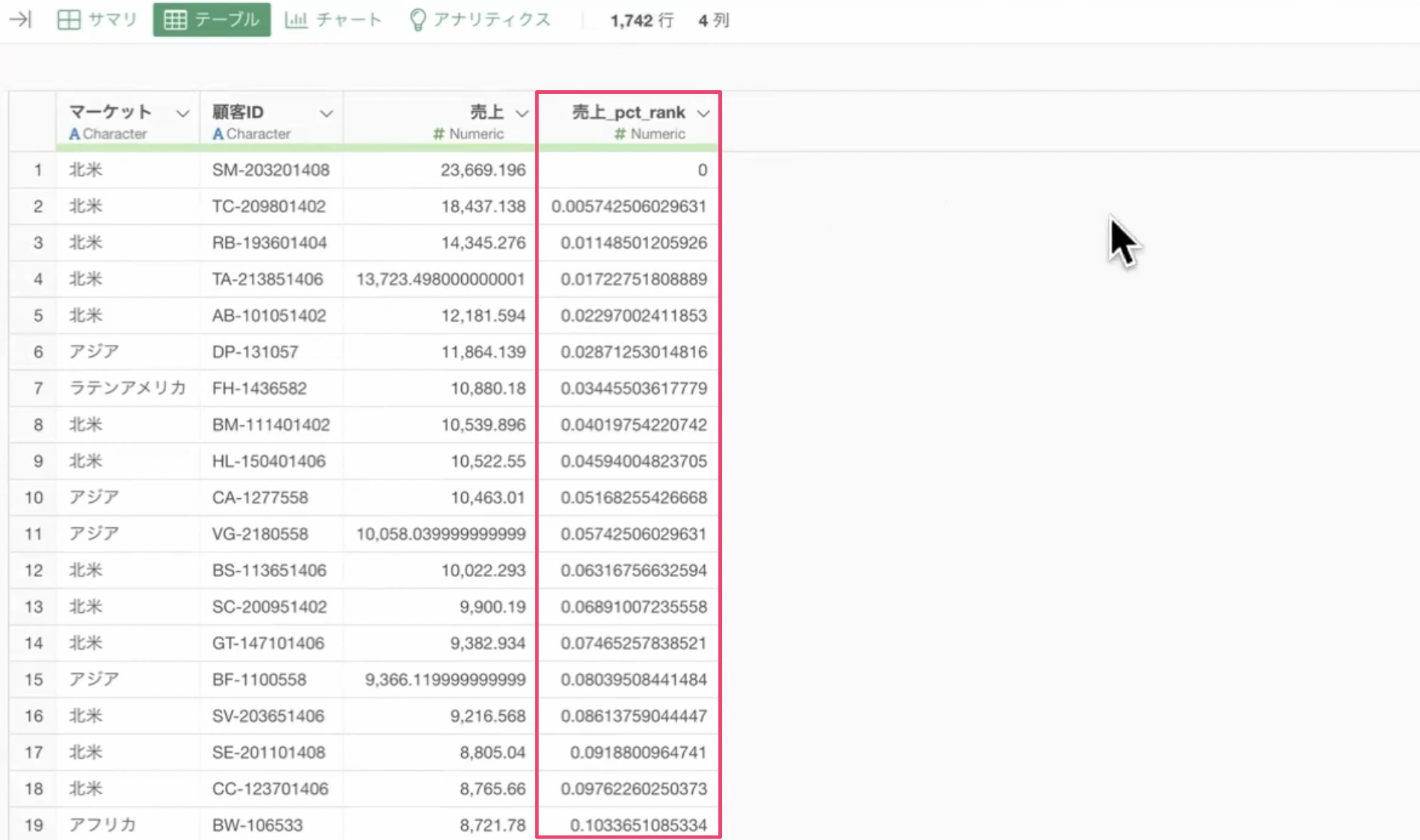Select cell CA-1277558
1420x840 pixels.
(x=271, y=497)
